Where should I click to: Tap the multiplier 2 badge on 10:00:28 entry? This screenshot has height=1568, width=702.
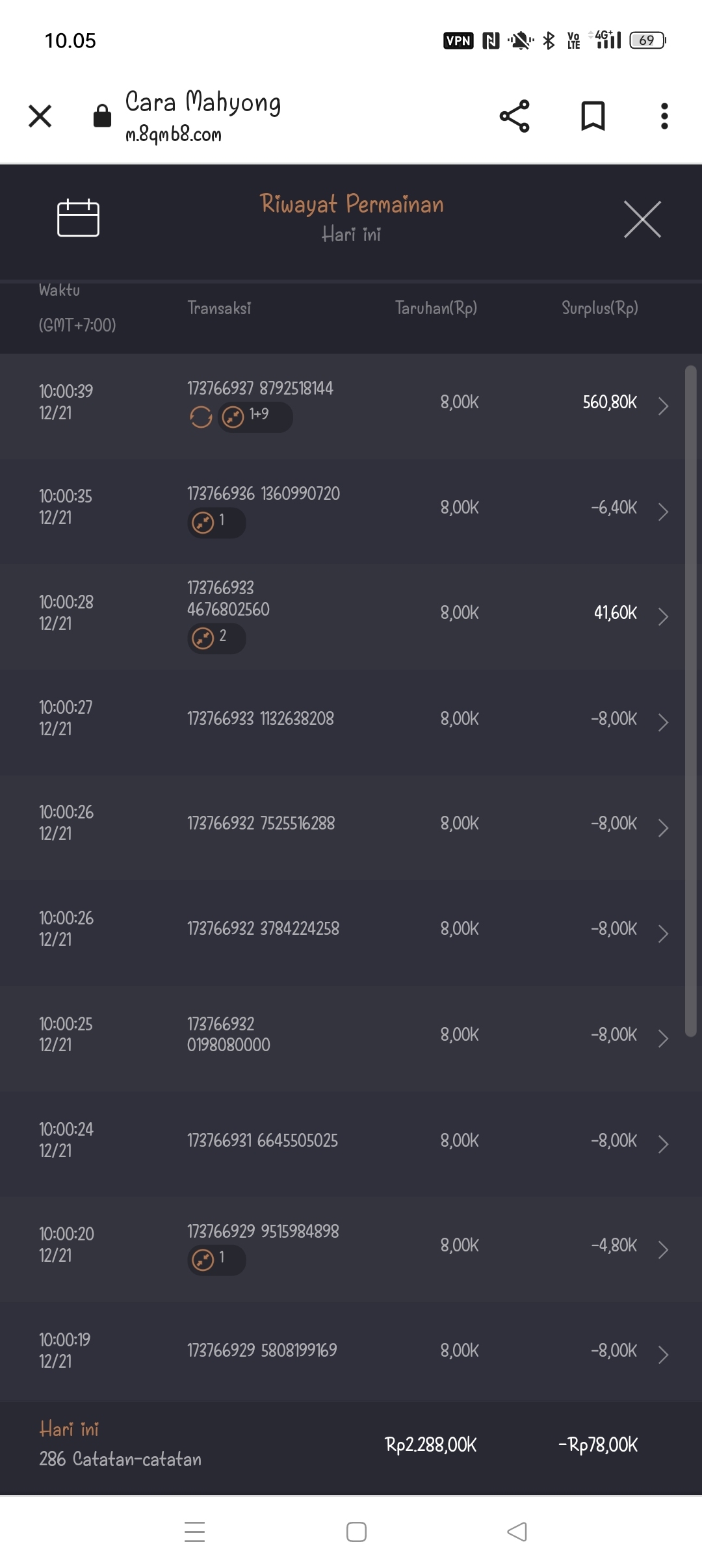click(x=216, y=638)
